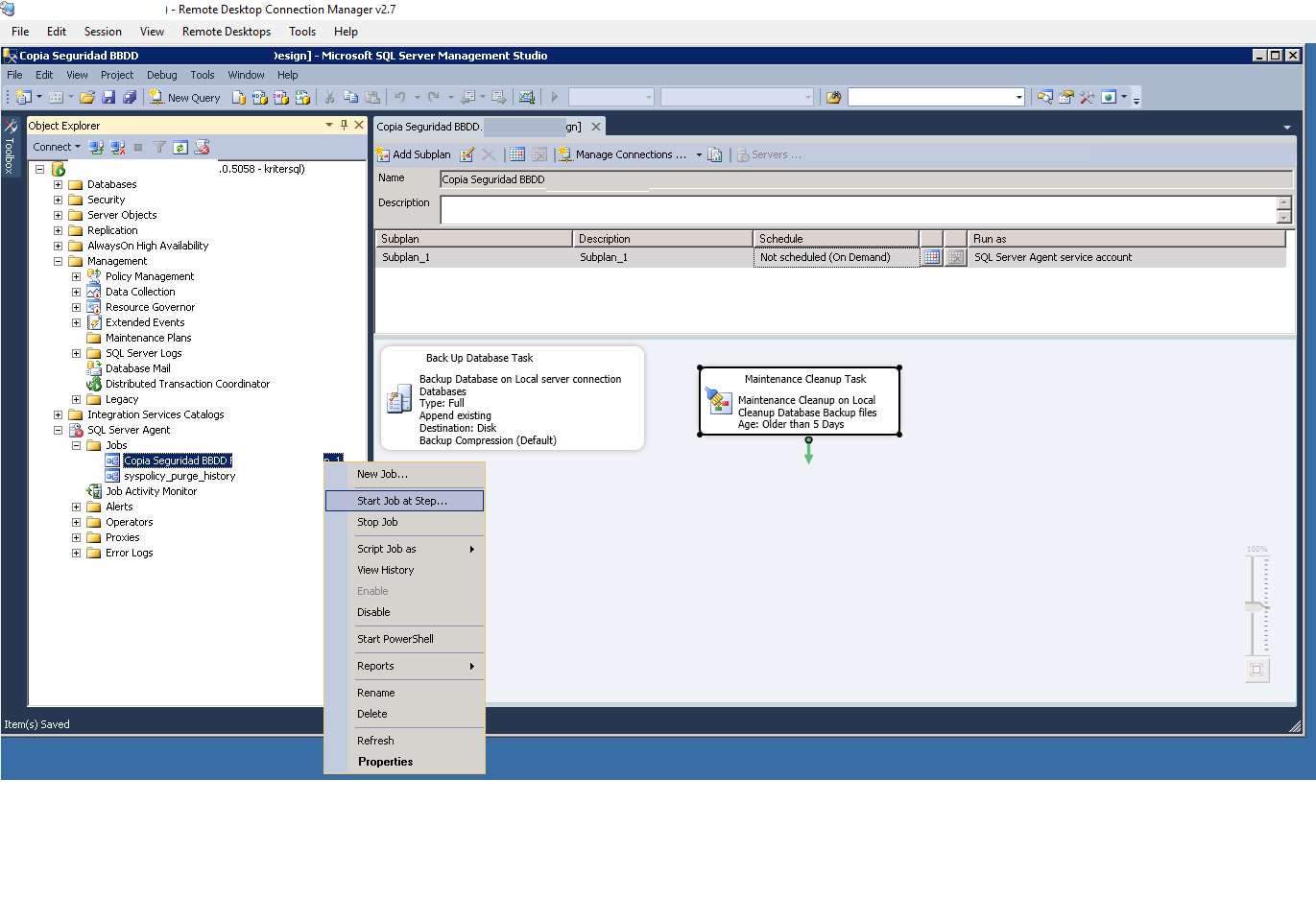Click the Database Mail tree item
The width and height of the screenshot is (1316, 921).
[137, 368]
